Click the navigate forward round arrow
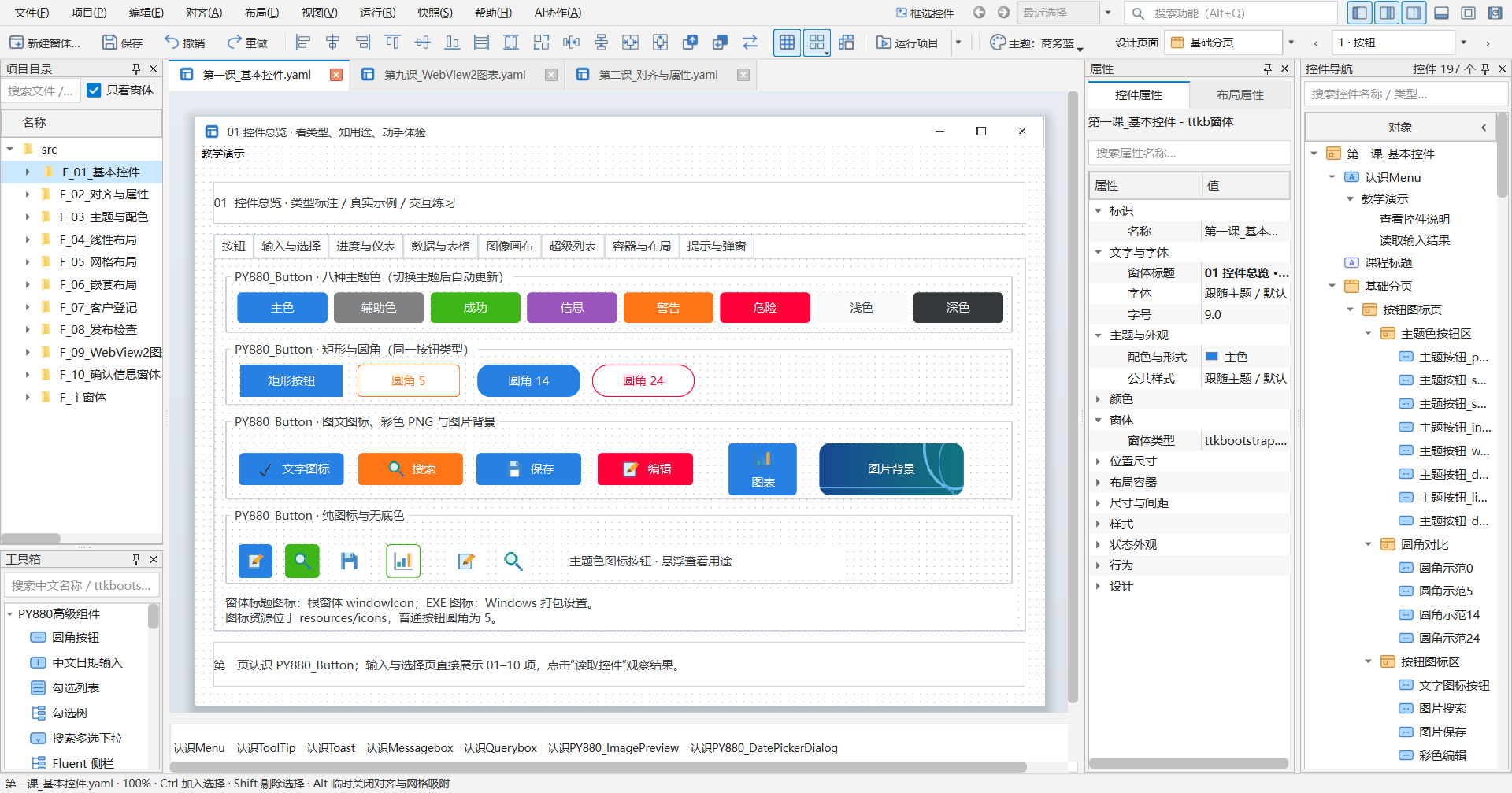The height and width of the screenshot is (793, 1512). pos(1003,13)
